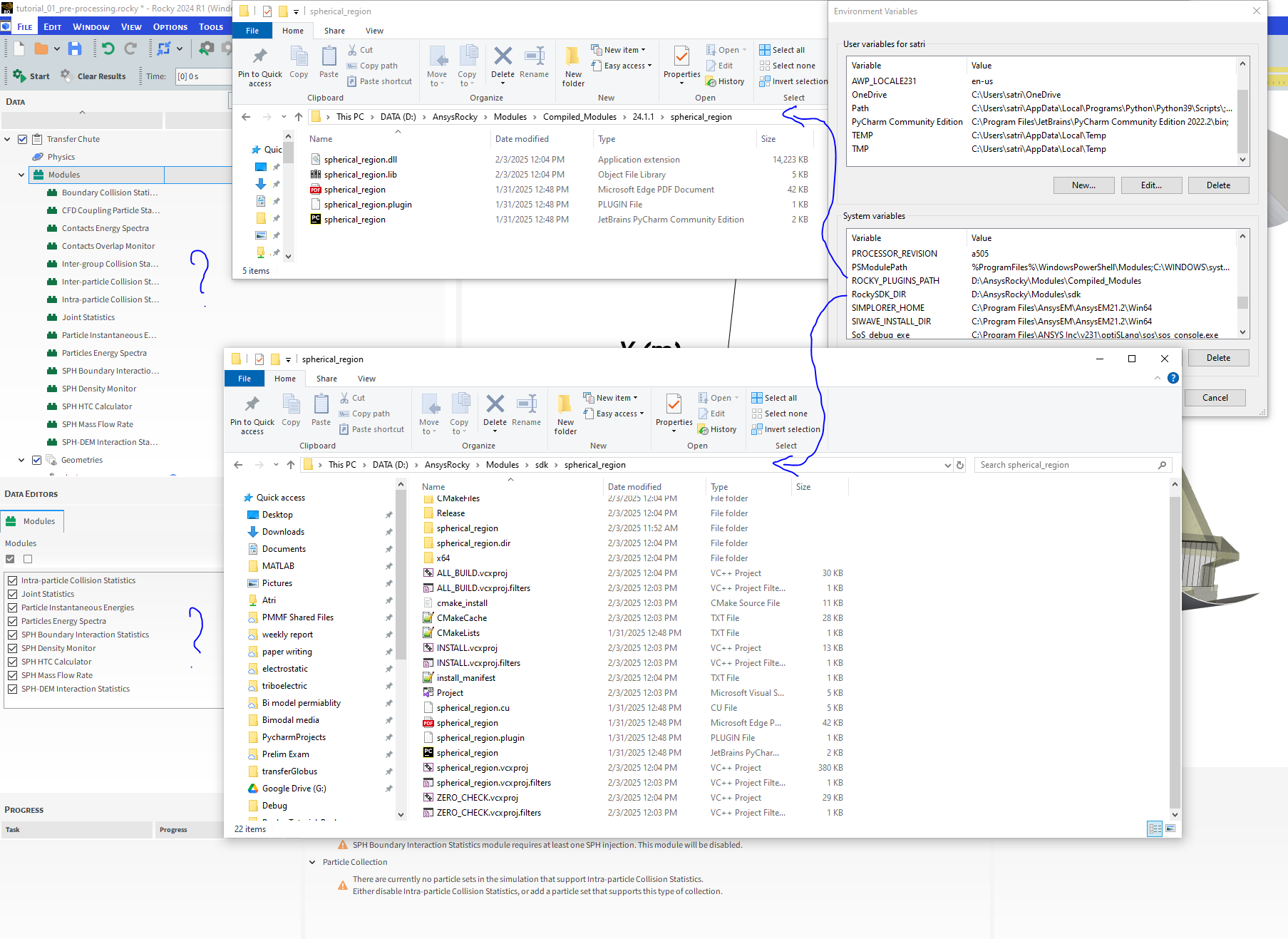Click Clear Results in Rocky toolbar
Image resolution: width=1288 pixels, height=939 pixels.
coord(93,76)
